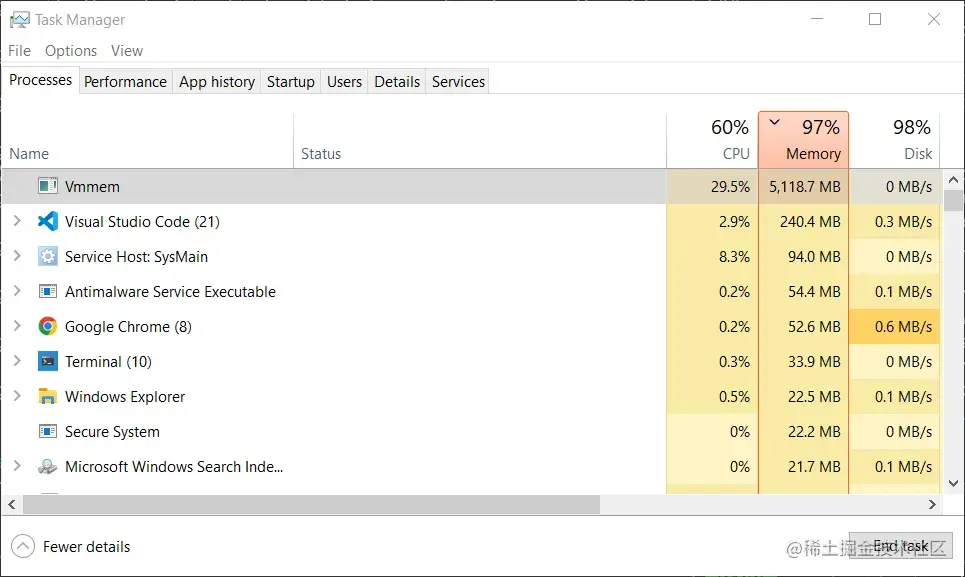The image size is (965, 577).
Task: Click the 52.6 MB memory value
Action: (x=814, y=327)
